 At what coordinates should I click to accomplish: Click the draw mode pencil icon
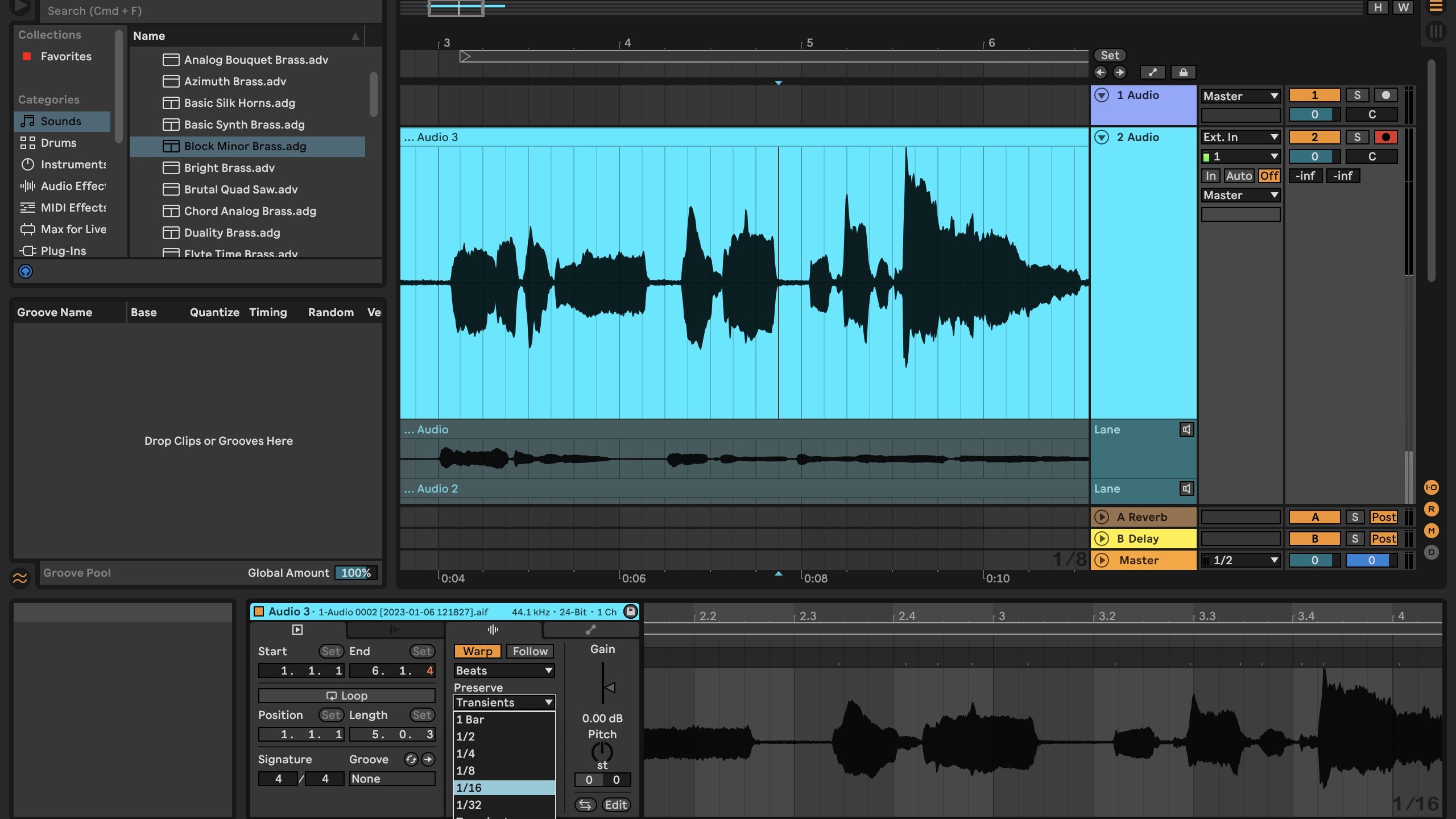point(1152,72)
